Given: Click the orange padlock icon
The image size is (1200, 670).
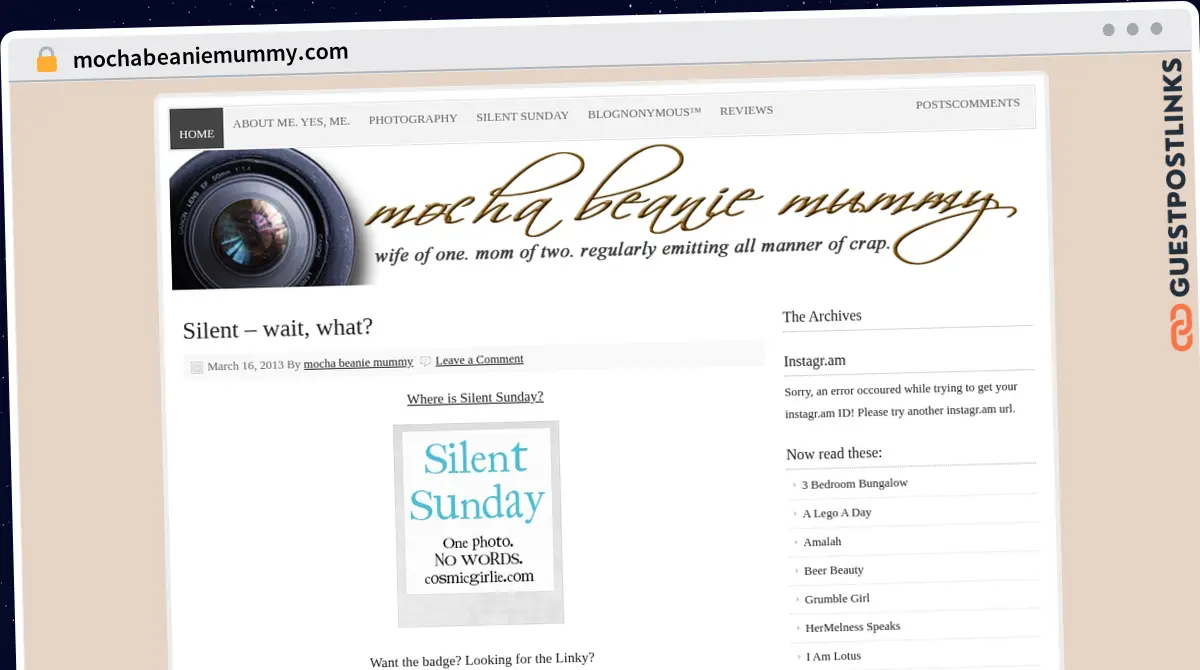Looking at the screenshot, I should click(x=47, y=60).
